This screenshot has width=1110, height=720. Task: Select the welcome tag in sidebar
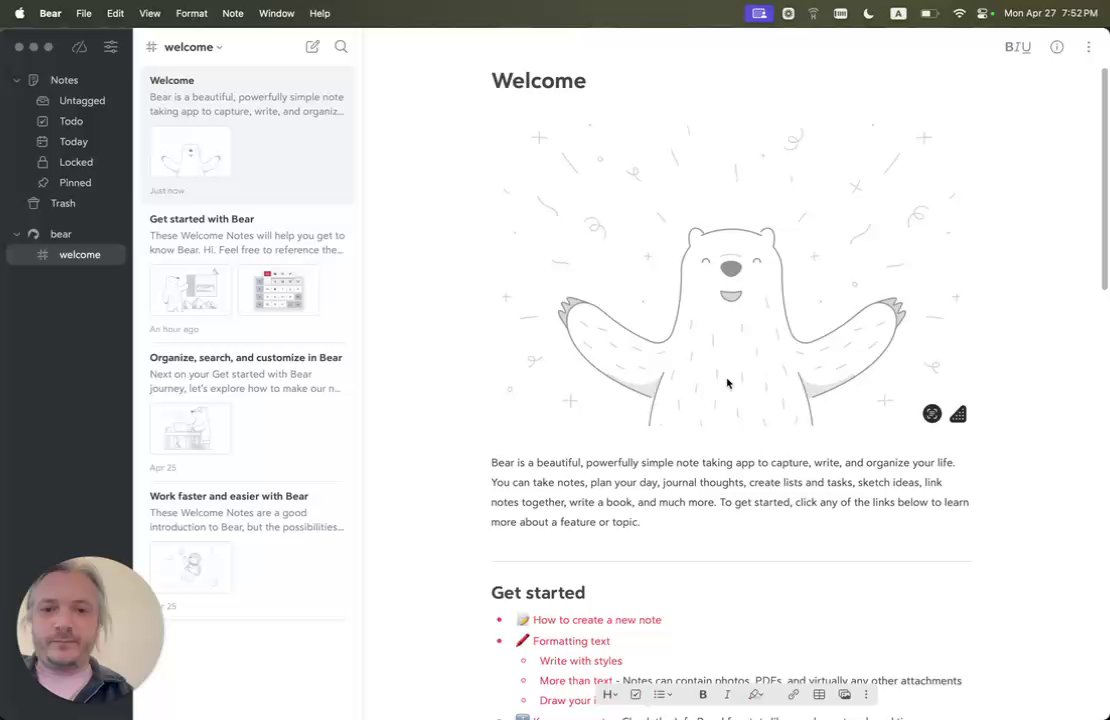point(66,255)
